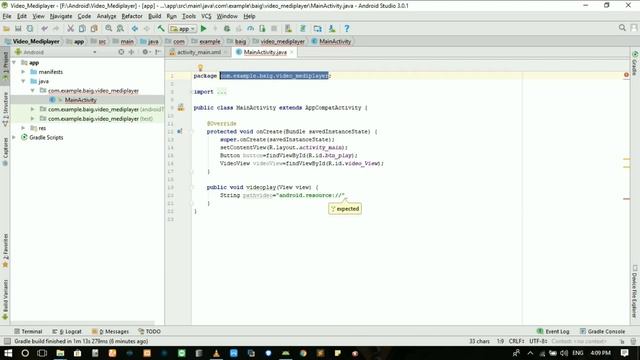Image resolution: width=640 pixels, height=360 pixels.
Task: Click the Video_Mediplayer breadcrumb
Action: [32, 42]
